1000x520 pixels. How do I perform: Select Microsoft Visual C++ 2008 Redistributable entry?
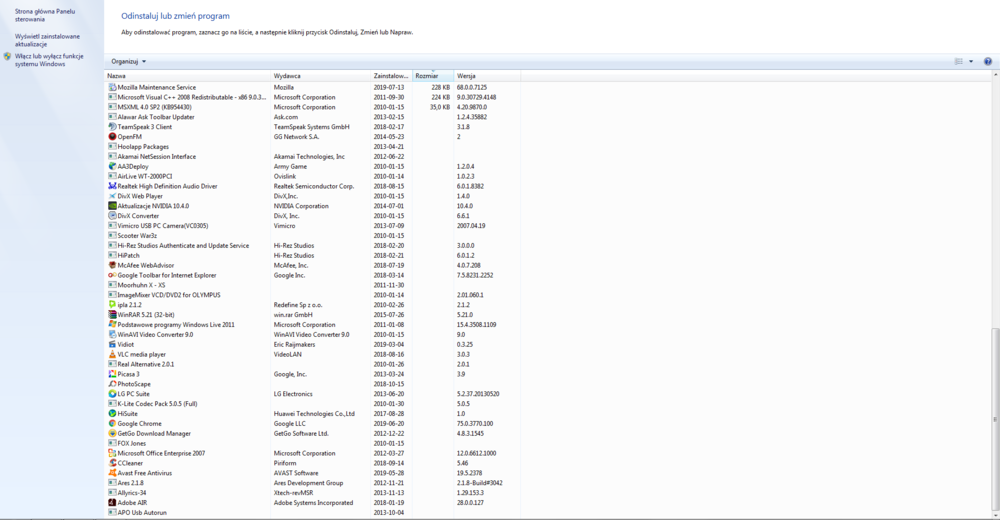click(x=312, y=97)
